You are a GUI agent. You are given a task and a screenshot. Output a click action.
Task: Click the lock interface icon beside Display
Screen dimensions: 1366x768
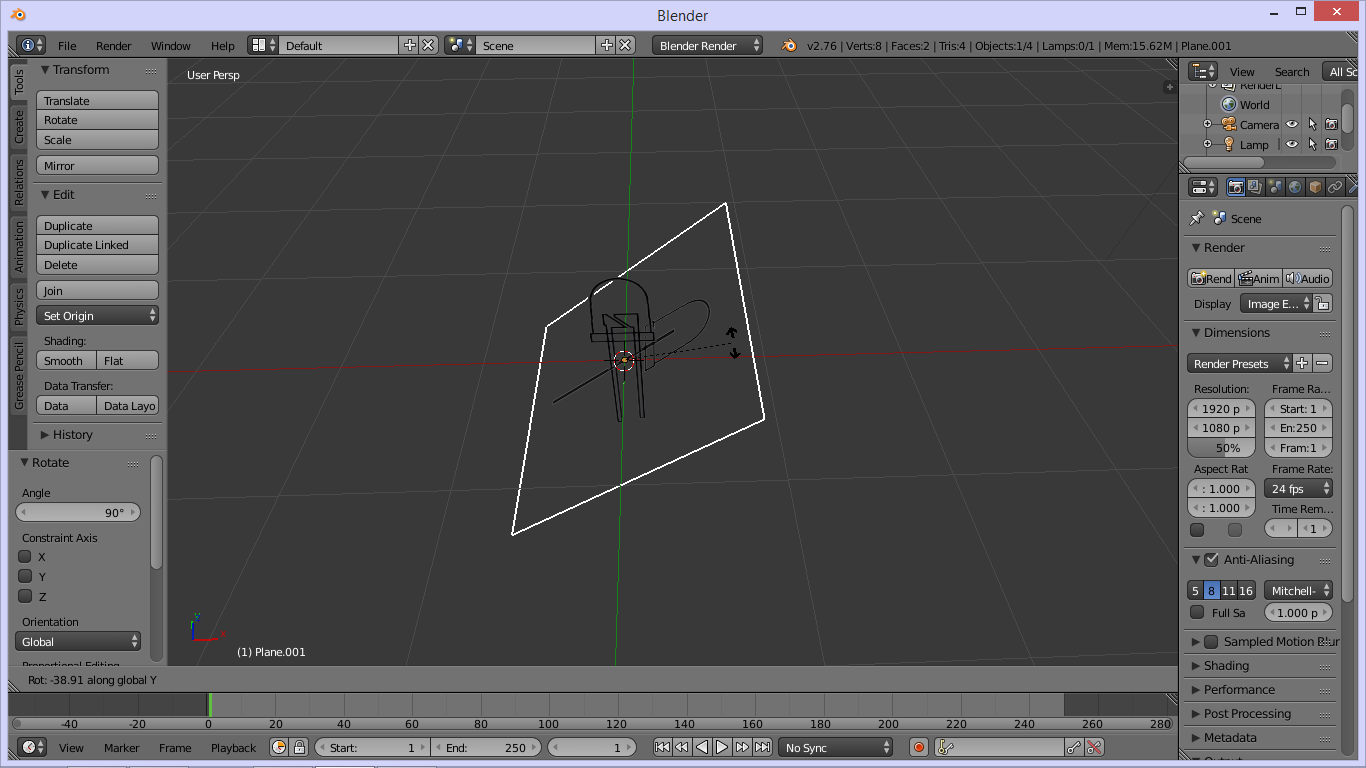[x=1322, y=303]
